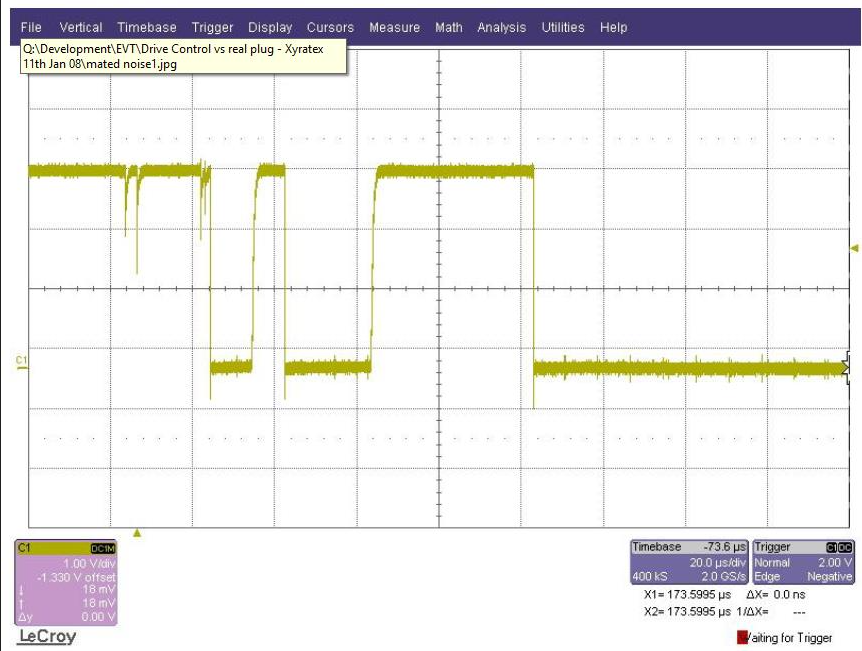The image size is (862, 651).
Task: Click the 2.00 V trigger level
Action: click(x=835, y=562)
